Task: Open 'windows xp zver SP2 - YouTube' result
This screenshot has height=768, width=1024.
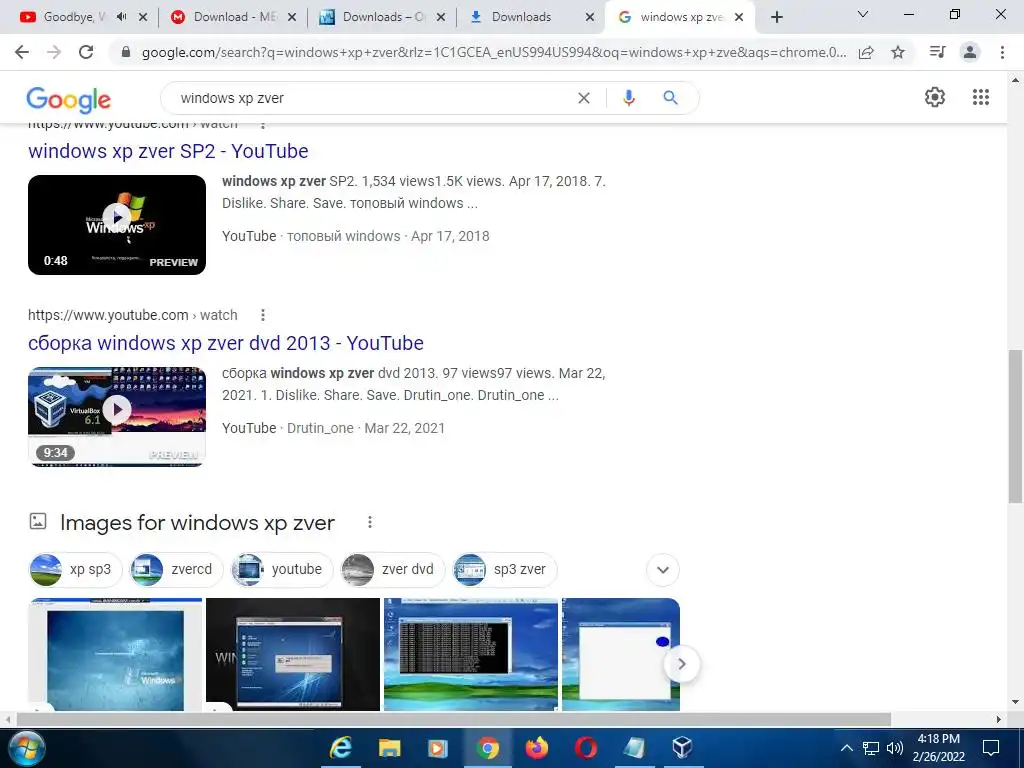Action: click(168, 151)
